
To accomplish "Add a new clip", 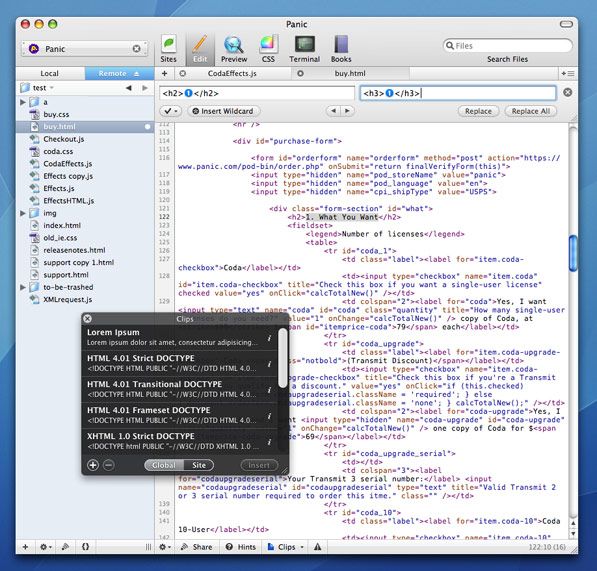I will click(93, 465).
